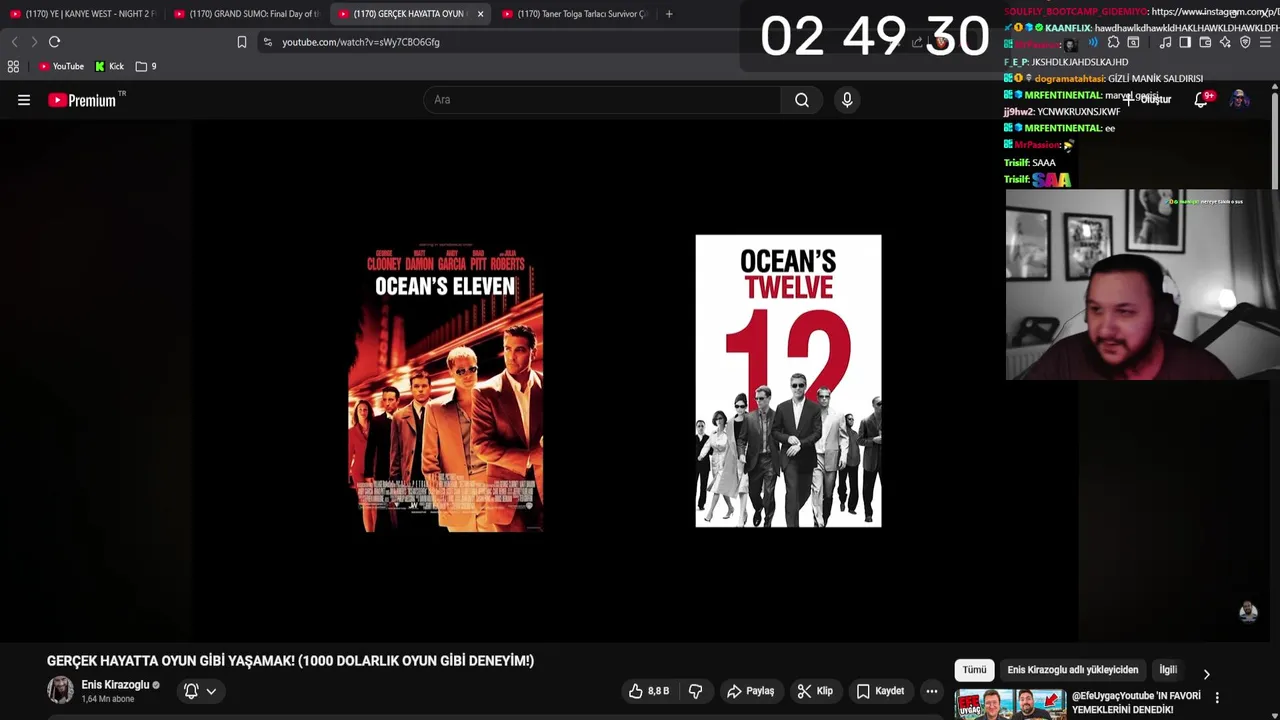Open the AI sparkle assistant icon
The width and height of the screenshot is (1280, 720).
click(x=1225, y=42)
